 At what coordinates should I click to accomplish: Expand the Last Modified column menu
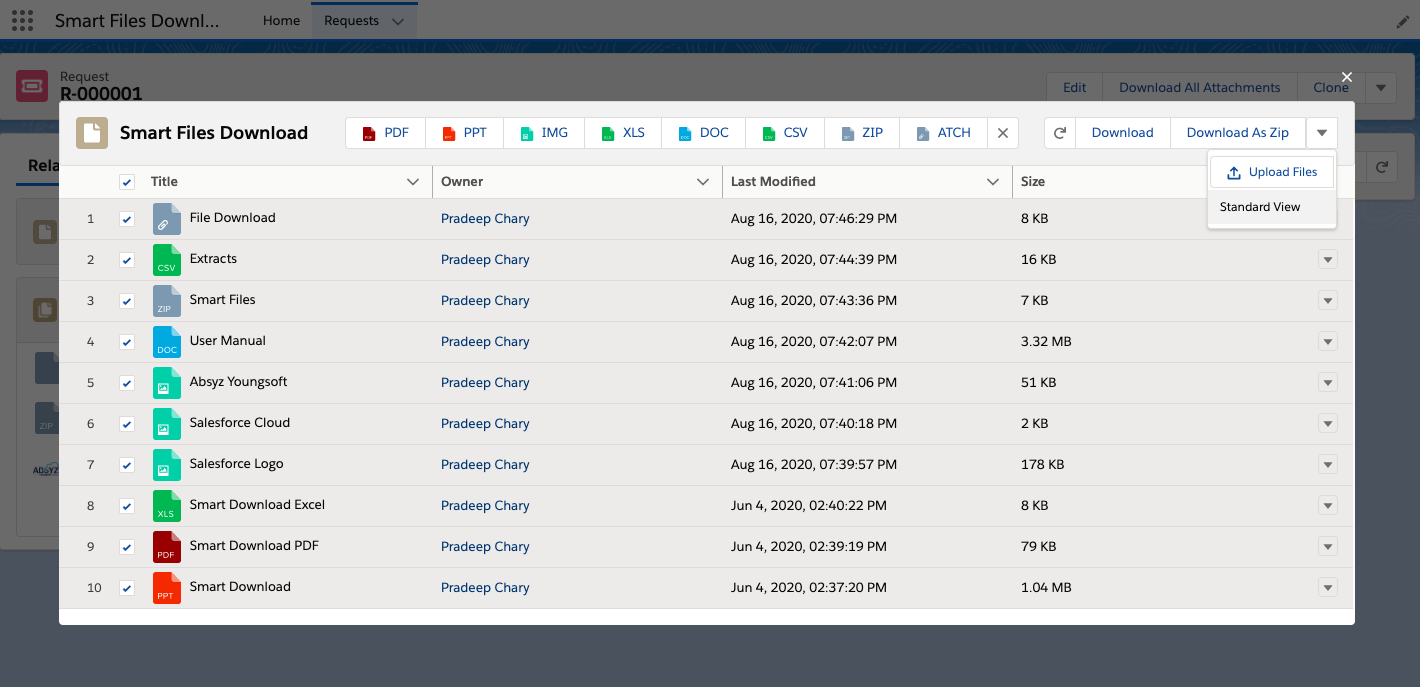click(993, 181)
